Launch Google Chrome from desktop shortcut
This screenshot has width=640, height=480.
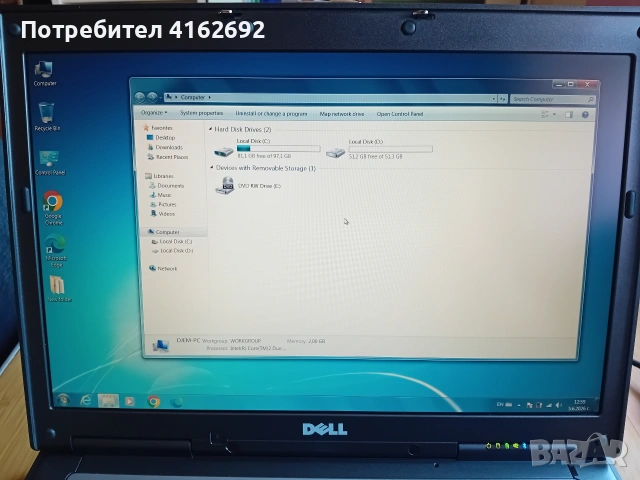[53, 208]
